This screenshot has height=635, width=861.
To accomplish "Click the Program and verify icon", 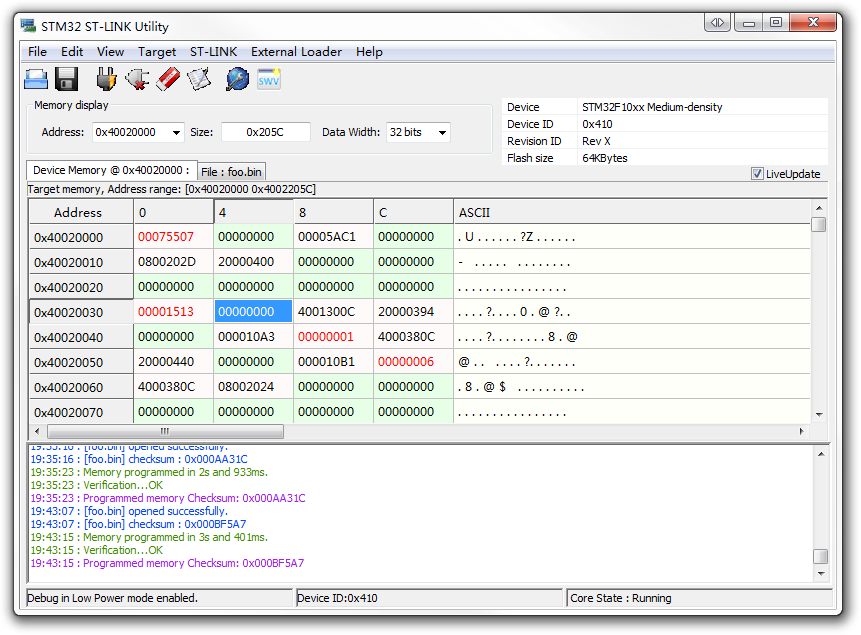I will point(199,80).
